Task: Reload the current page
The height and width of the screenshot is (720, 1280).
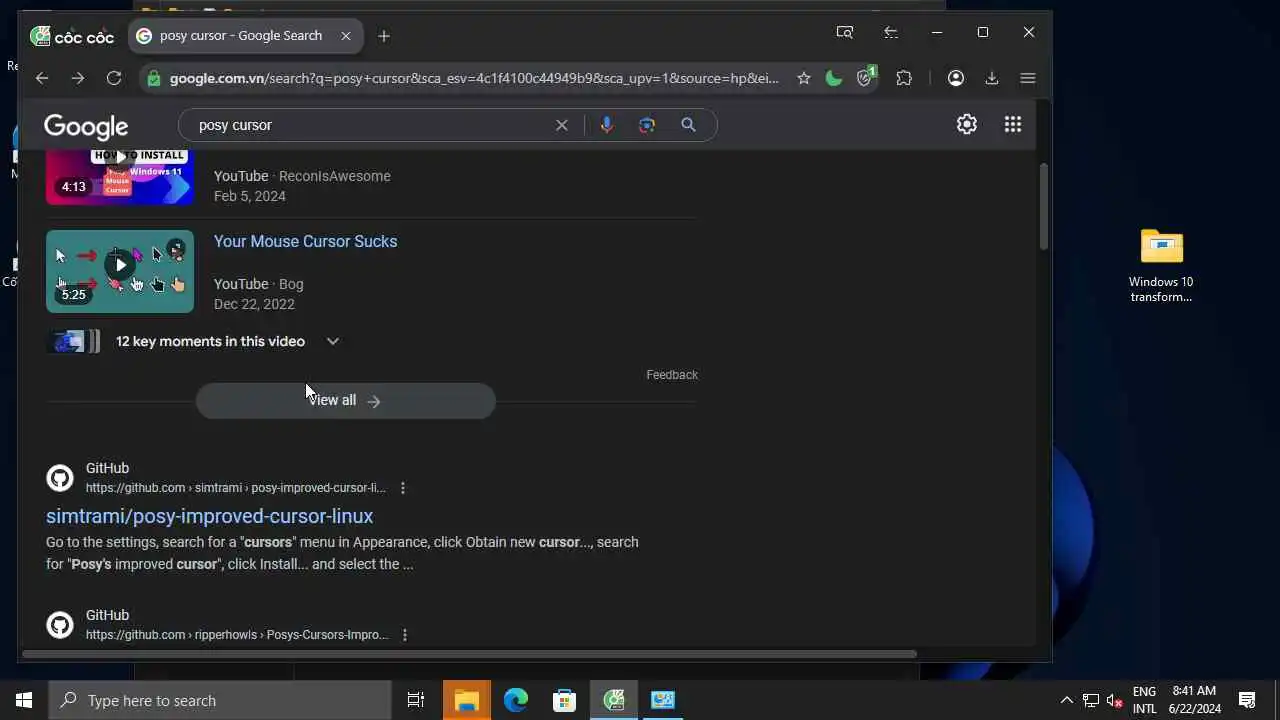Action: tap(114, 78)
